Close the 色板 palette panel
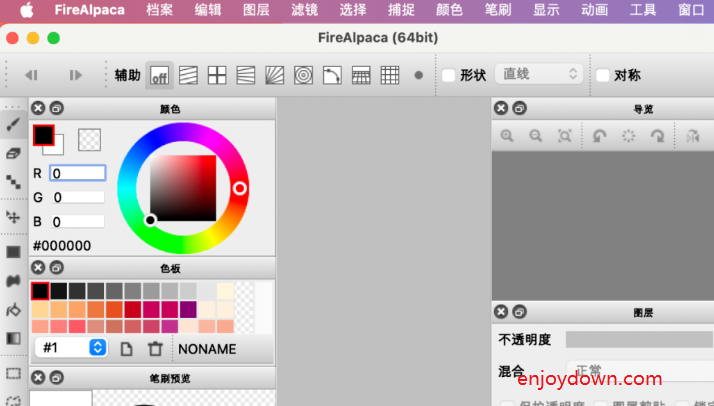 pos(38,268)
